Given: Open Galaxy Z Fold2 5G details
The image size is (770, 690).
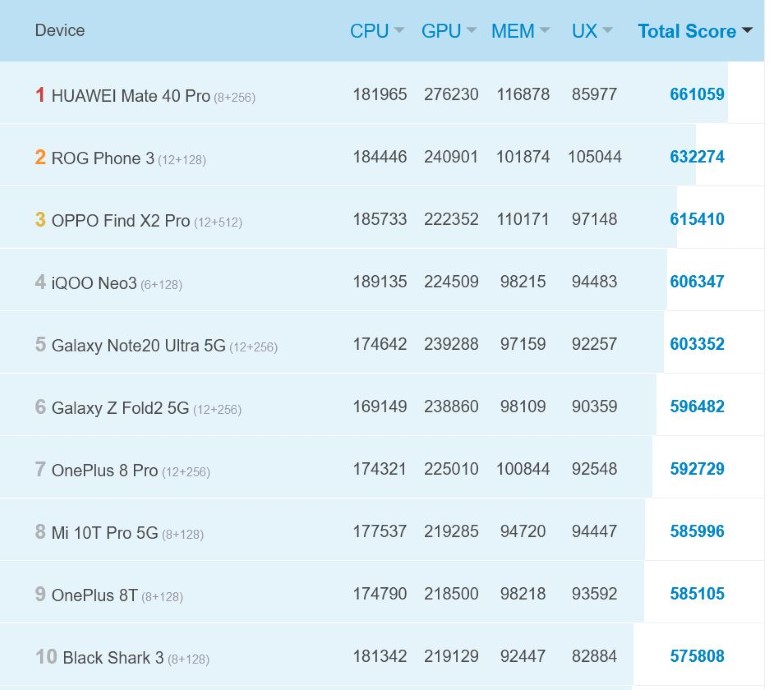Looking at the screenshot, I should click(120, 407).
